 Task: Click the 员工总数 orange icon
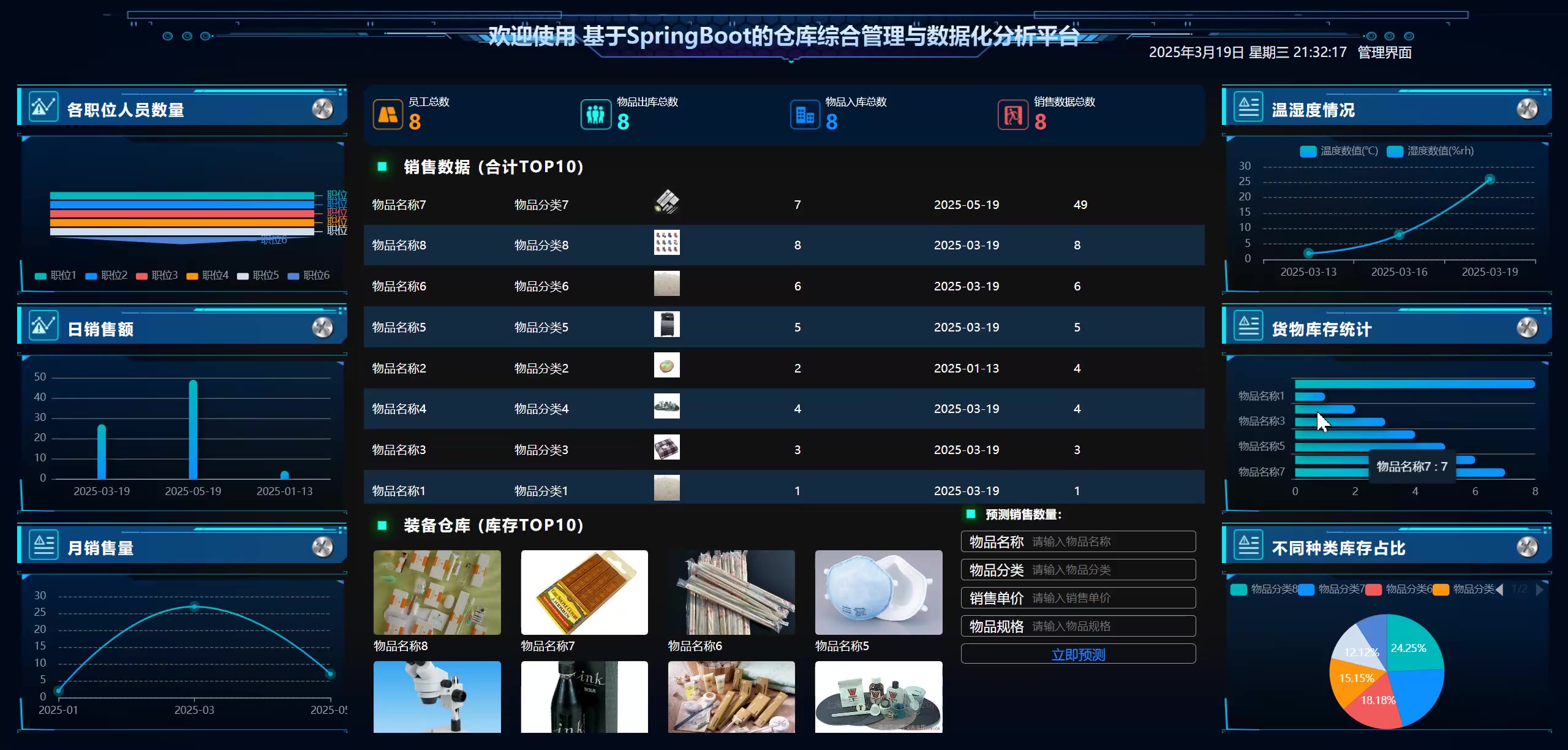[x=388, y=115]
